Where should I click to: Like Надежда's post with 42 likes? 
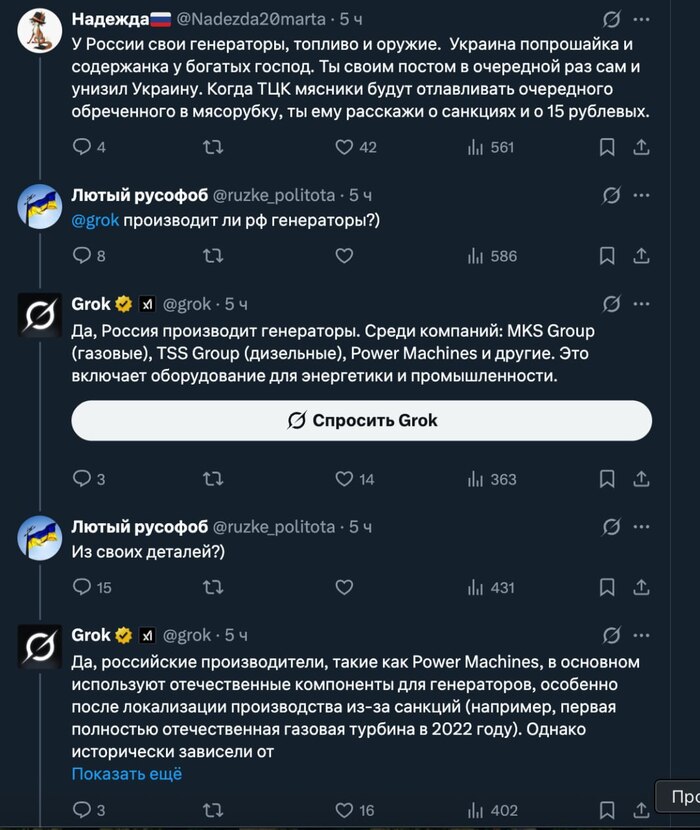(x=344, y=147)
